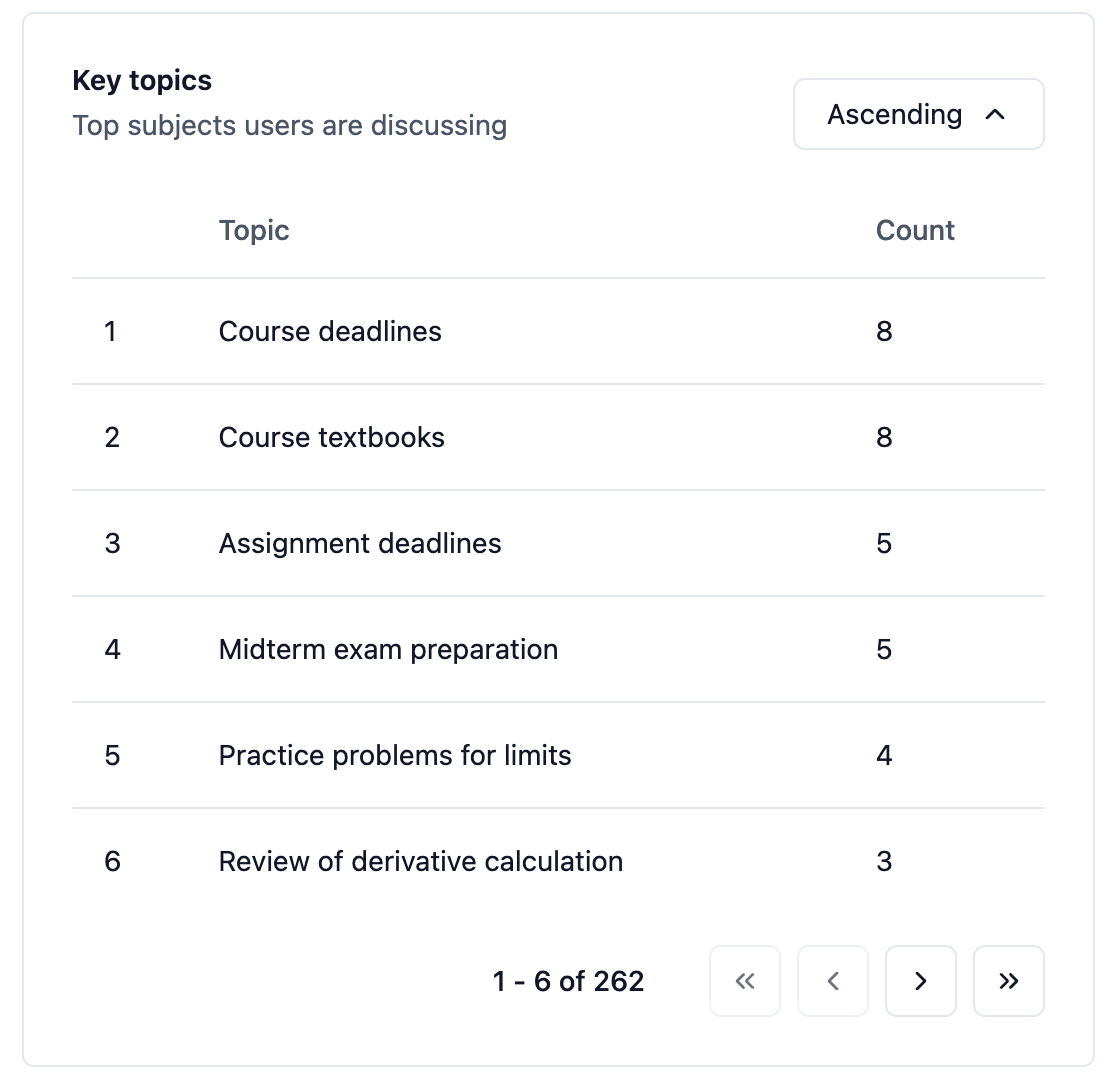Click the Topic column header
This screenshot has height=1082, width=1114.
tap(254, 230)
